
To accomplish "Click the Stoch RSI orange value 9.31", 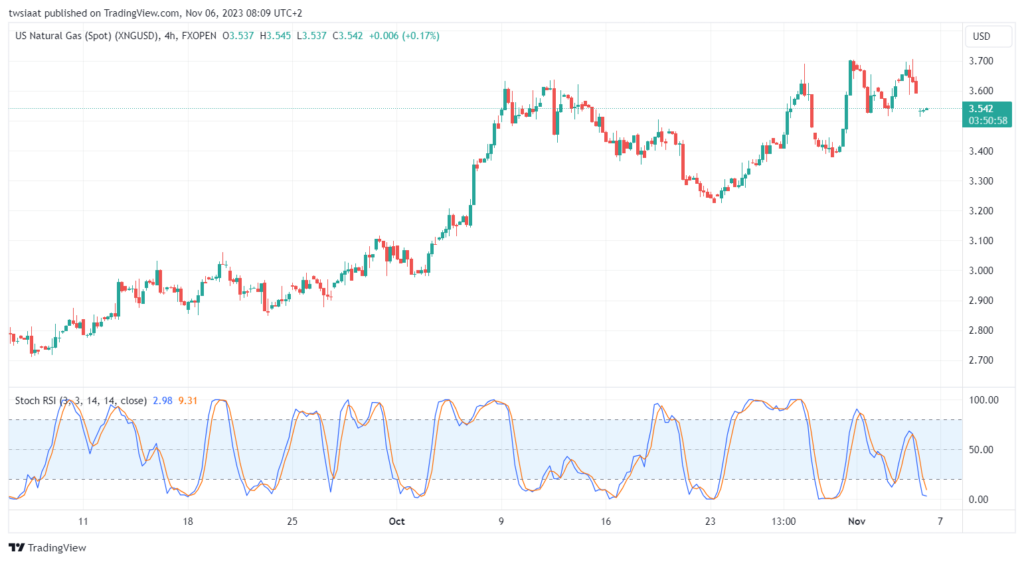I will 187,401.
